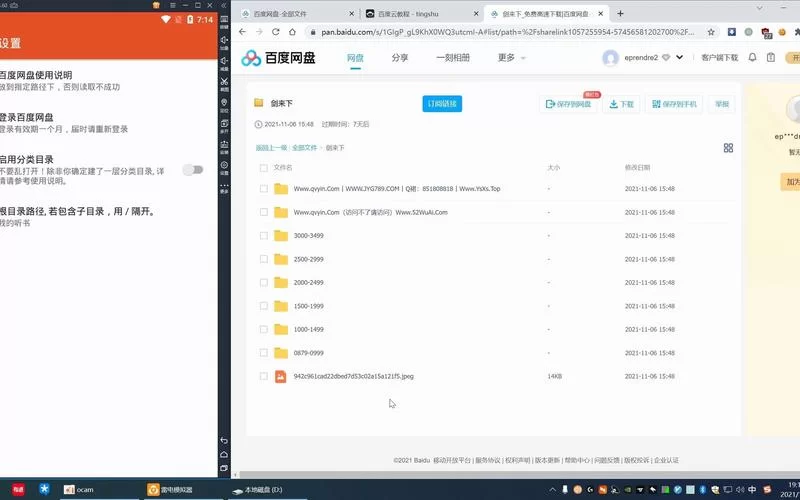Check the box for the jpeg file row
The width and height of the screenshot is (800, 500).
tap(263, 377)
